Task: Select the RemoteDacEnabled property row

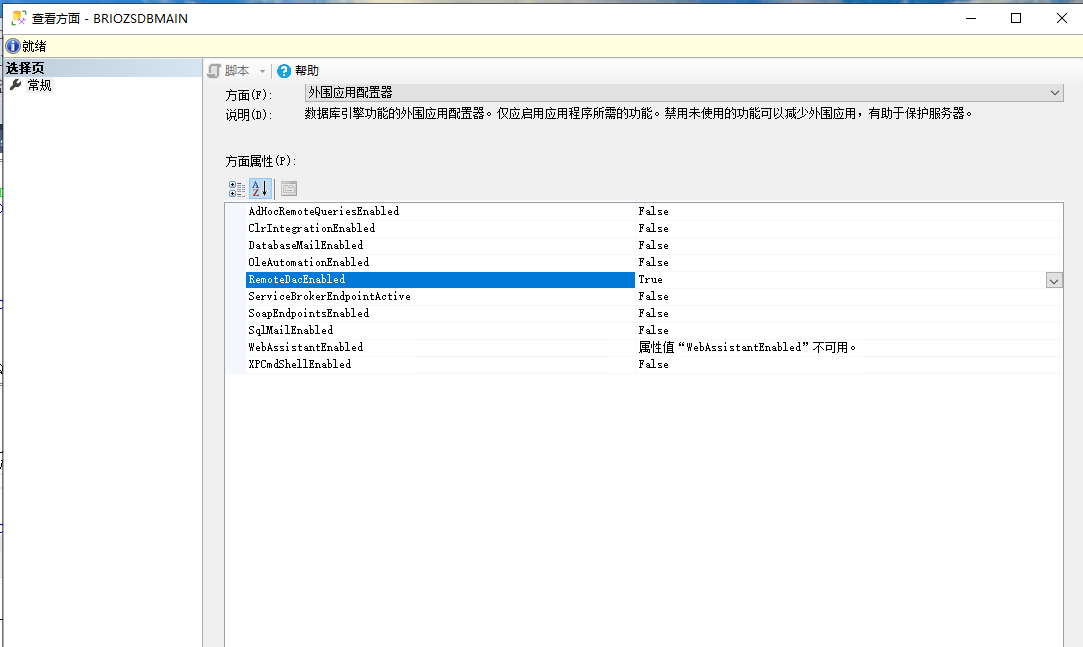Action: pos(441,280)
